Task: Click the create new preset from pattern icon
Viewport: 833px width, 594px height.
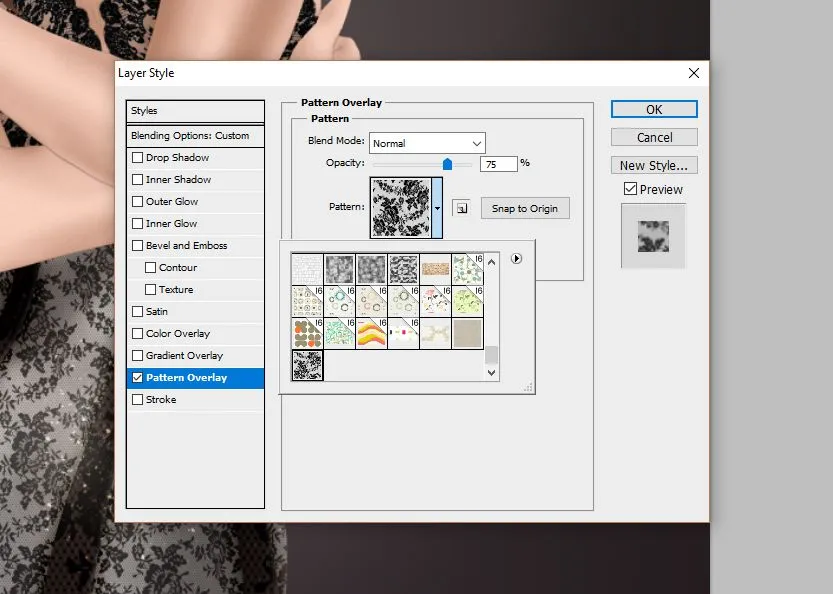Action: 460,208
